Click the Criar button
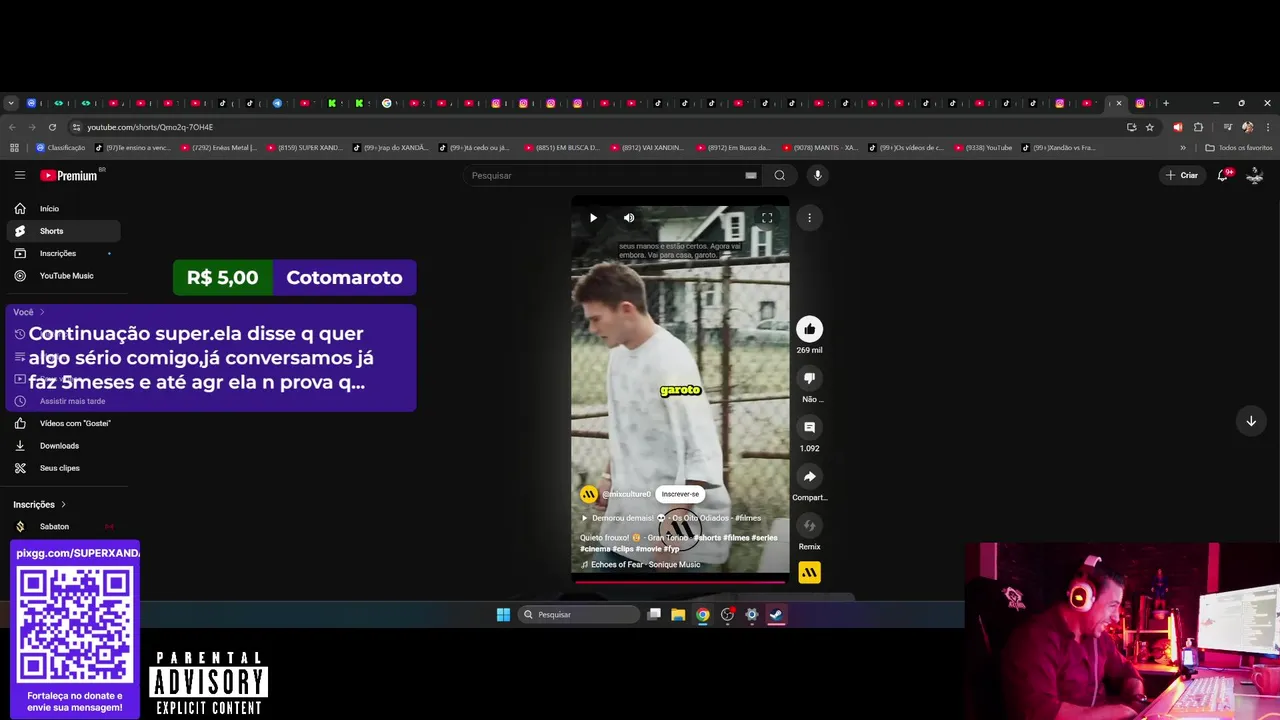This screenshot has height=720, width=1280. [1181, 175]
